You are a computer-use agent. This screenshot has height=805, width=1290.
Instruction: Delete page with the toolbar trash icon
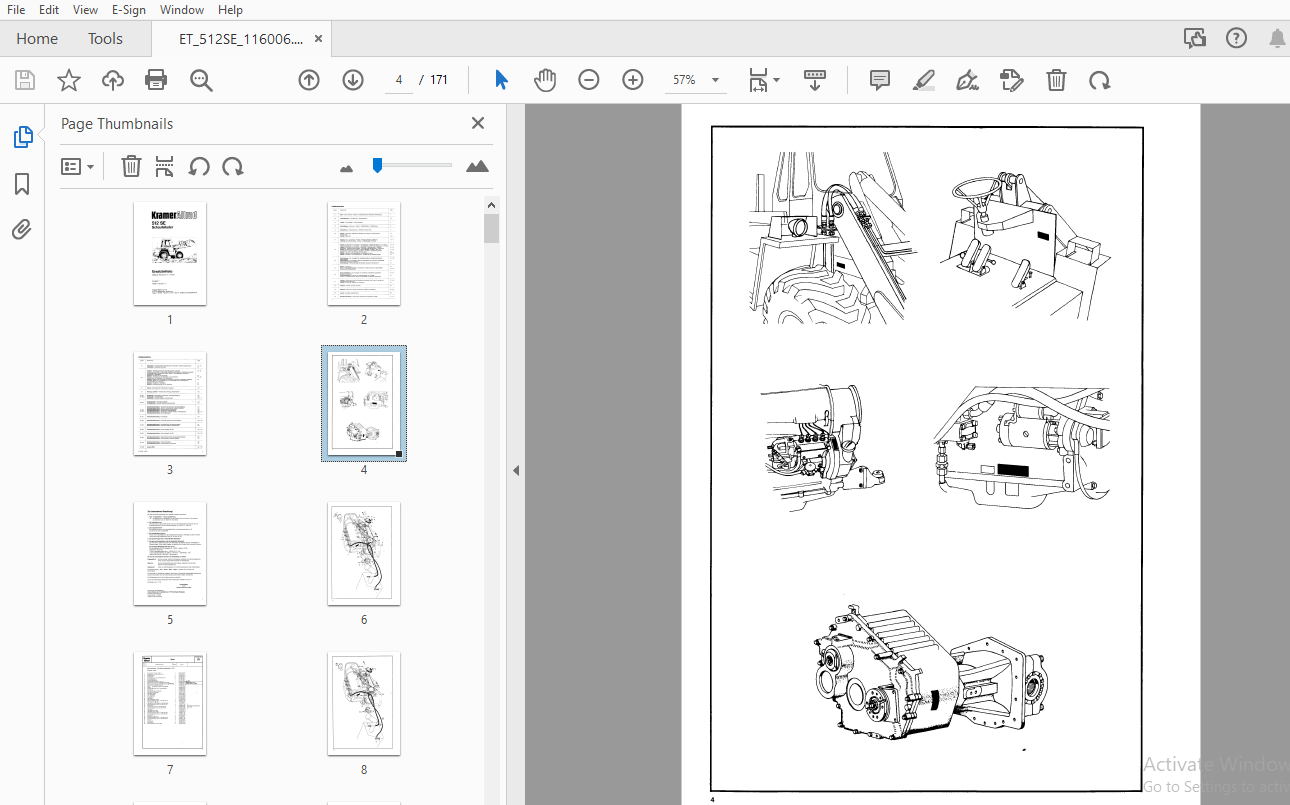coord(1056,80)
